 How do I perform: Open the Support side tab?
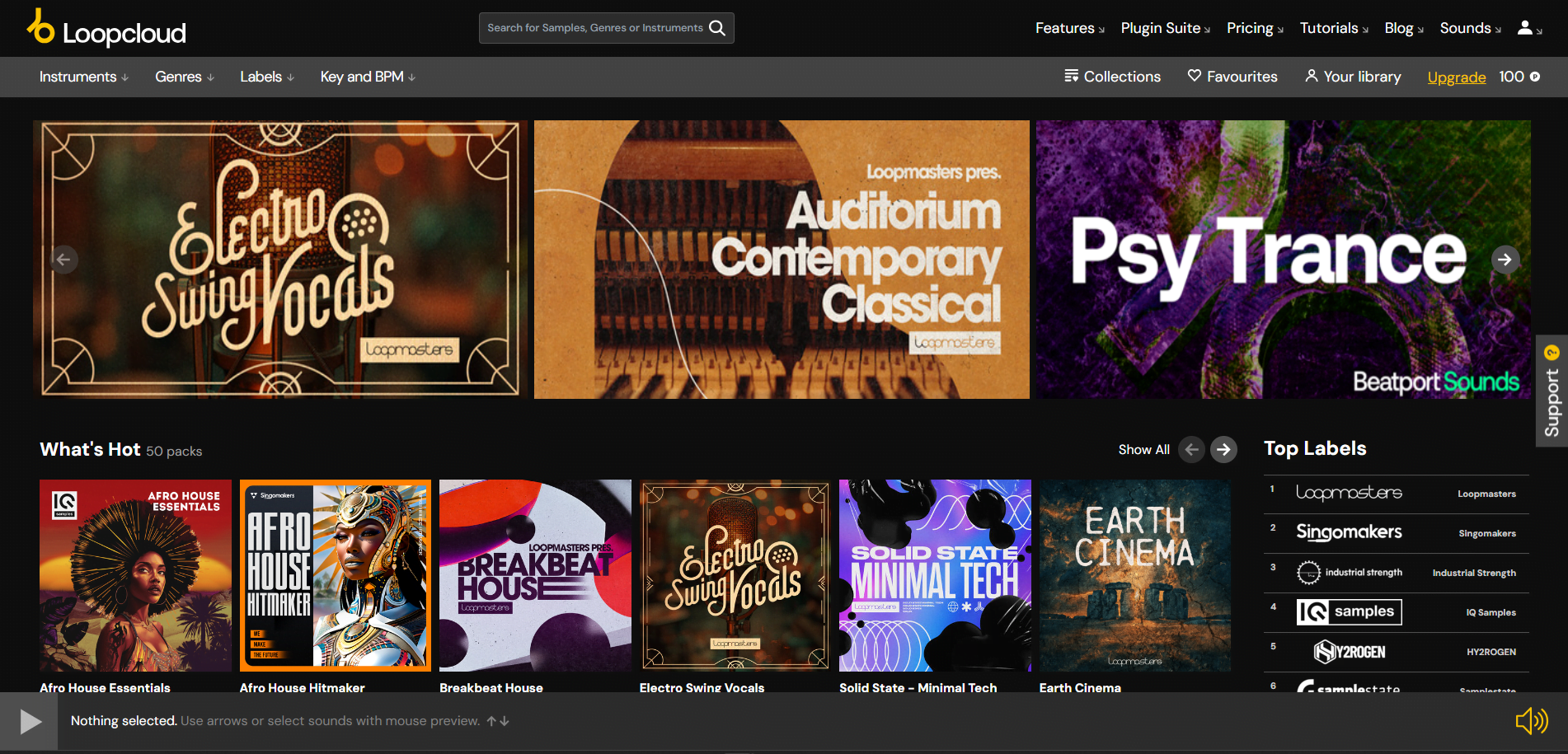tap(1552, 391)
